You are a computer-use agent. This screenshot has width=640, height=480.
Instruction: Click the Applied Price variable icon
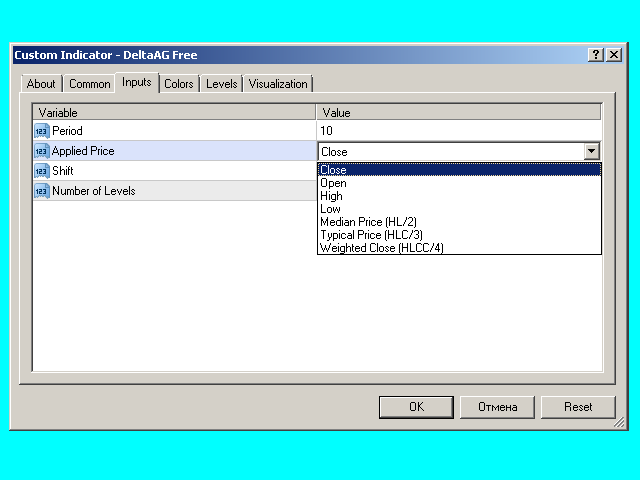(41, 151)
